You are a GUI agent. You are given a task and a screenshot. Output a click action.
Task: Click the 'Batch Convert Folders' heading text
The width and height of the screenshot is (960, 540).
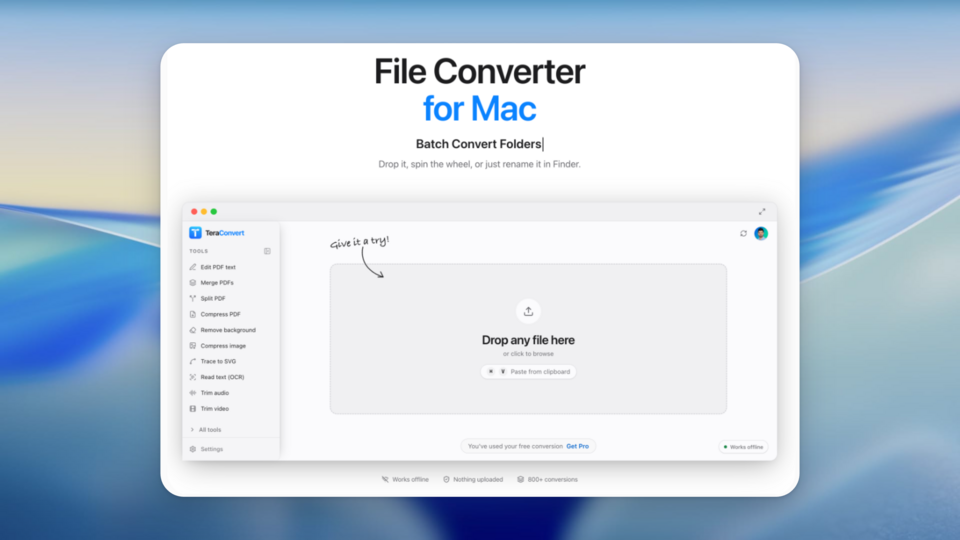pyautogui.click(x=479, y=144)
